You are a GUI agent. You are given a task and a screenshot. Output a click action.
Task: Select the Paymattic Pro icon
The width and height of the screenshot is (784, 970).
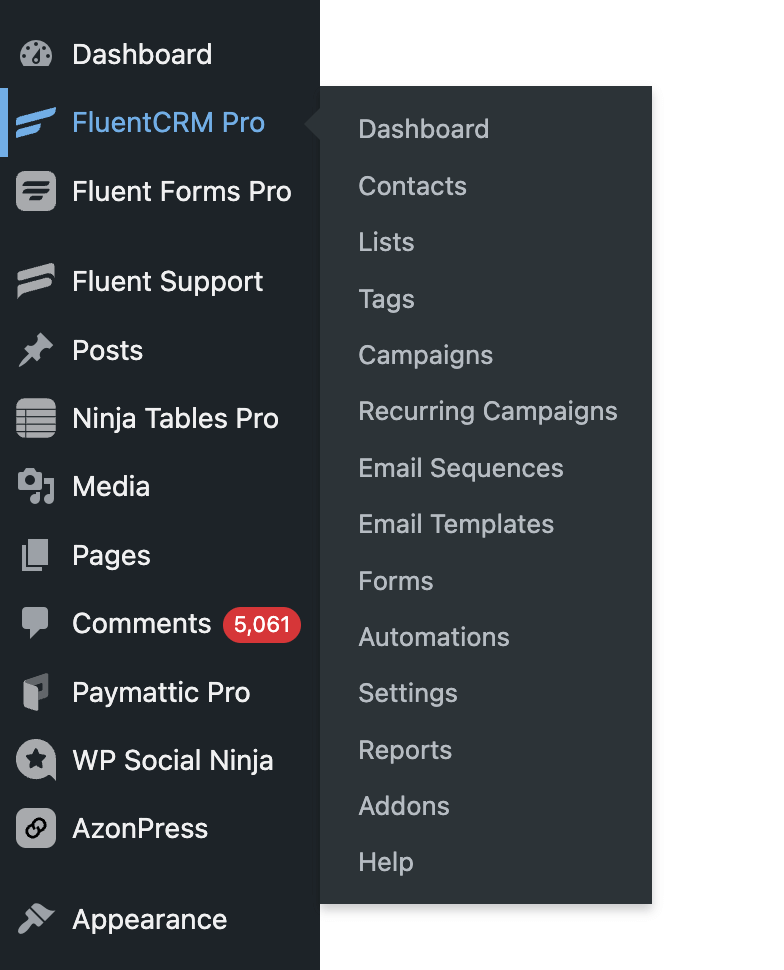[35, 692]
